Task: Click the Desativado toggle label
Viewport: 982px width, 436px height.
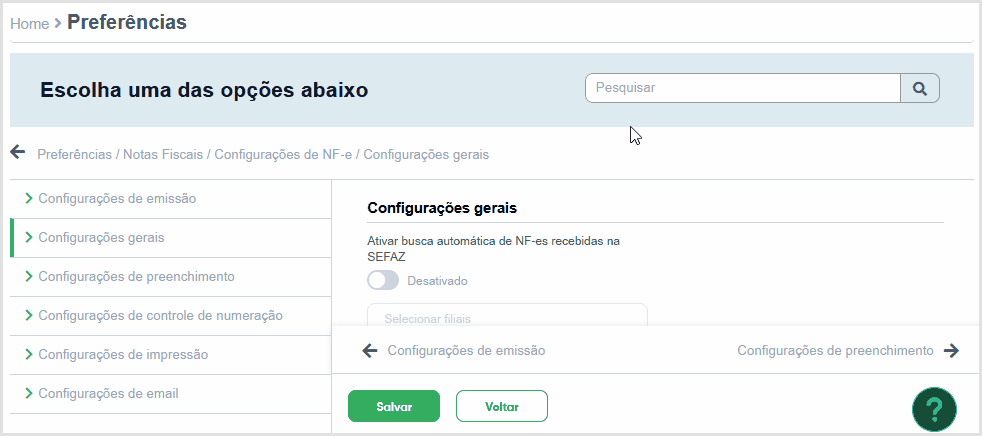Action: [437, 281]
